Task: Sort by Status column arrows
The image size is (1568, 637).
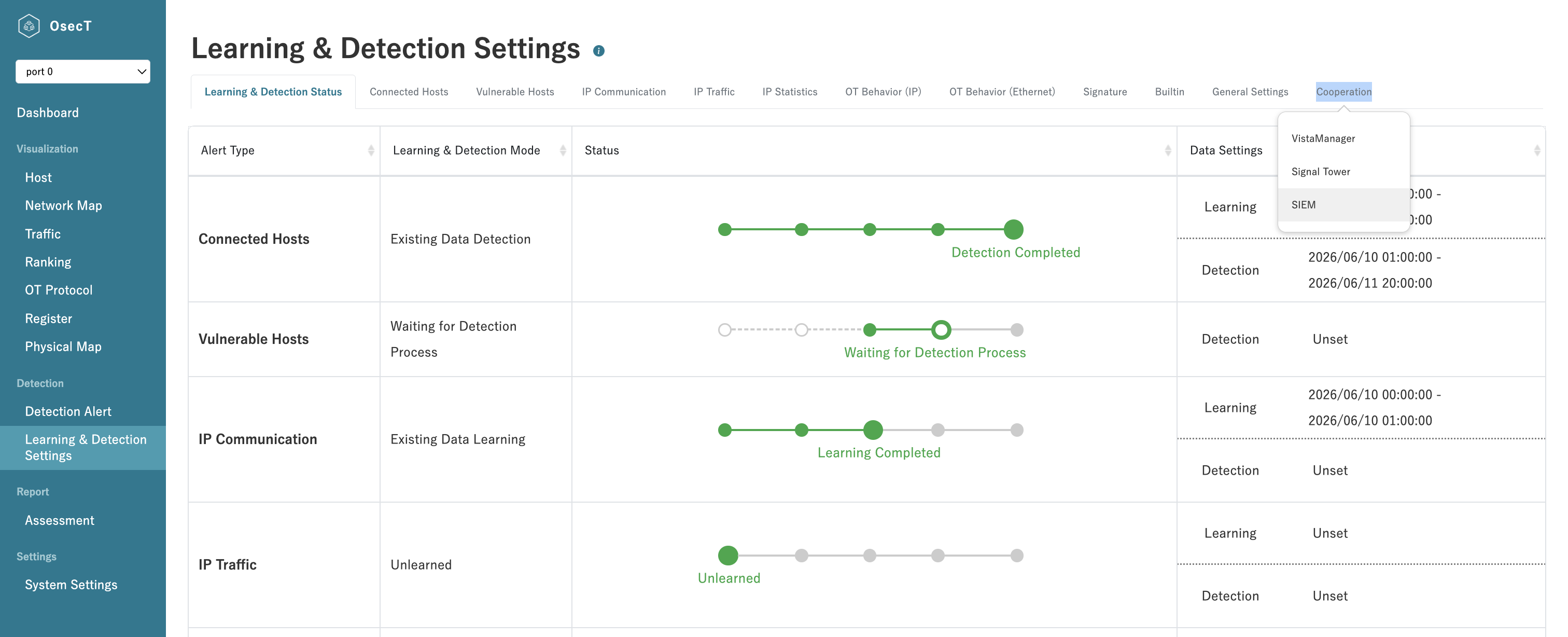Action: [x=1168, y=150]
